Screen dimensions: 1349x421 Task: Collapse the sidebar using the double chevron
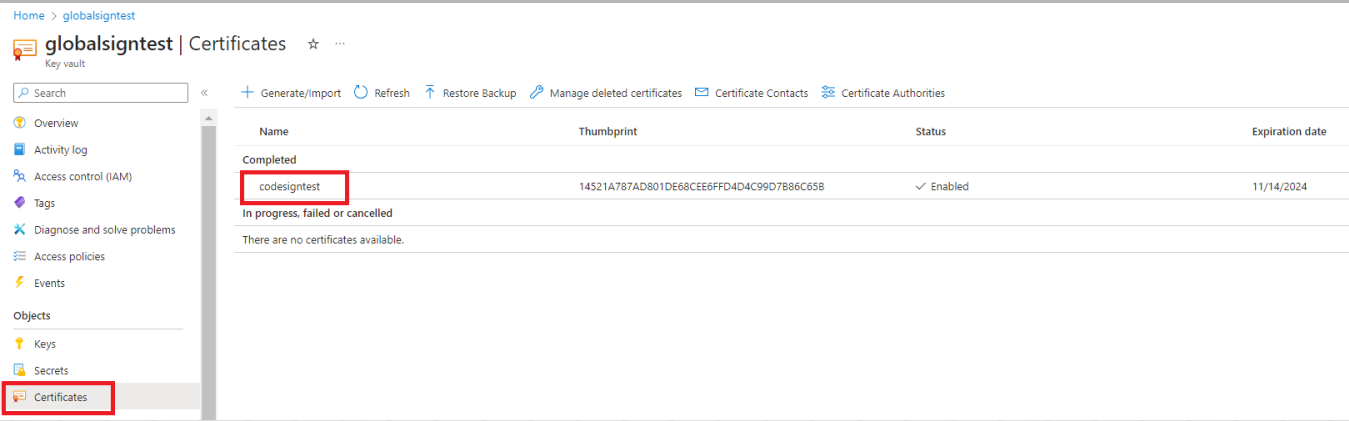point(204,93)
